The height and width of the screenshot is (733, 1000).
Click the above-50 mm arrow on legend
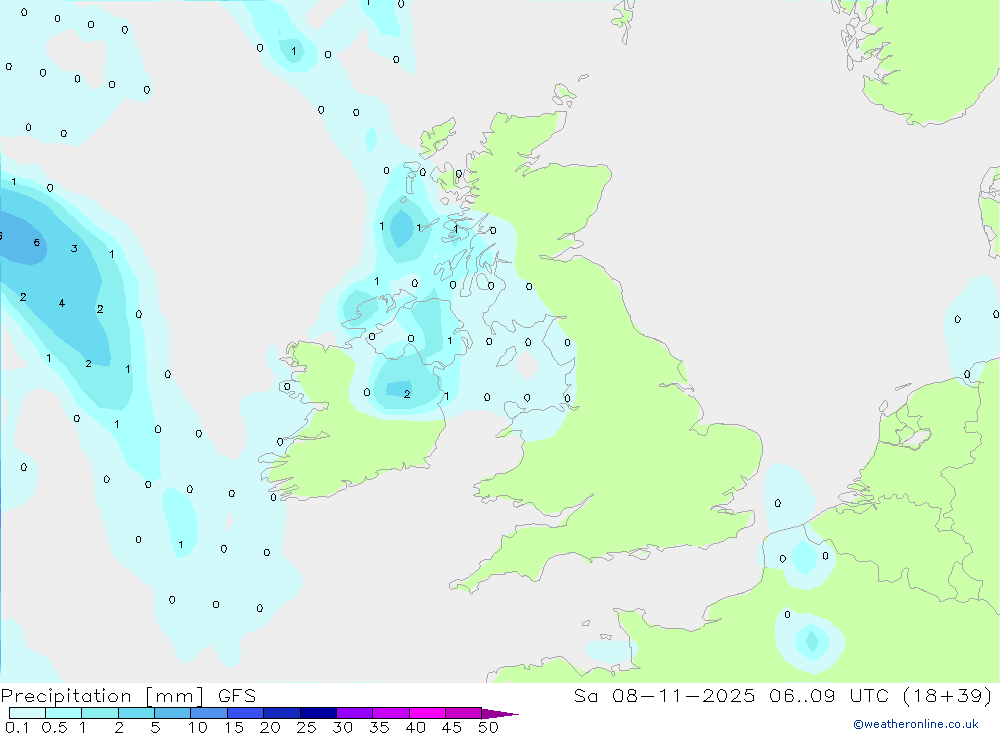click(x=499, y=713)
